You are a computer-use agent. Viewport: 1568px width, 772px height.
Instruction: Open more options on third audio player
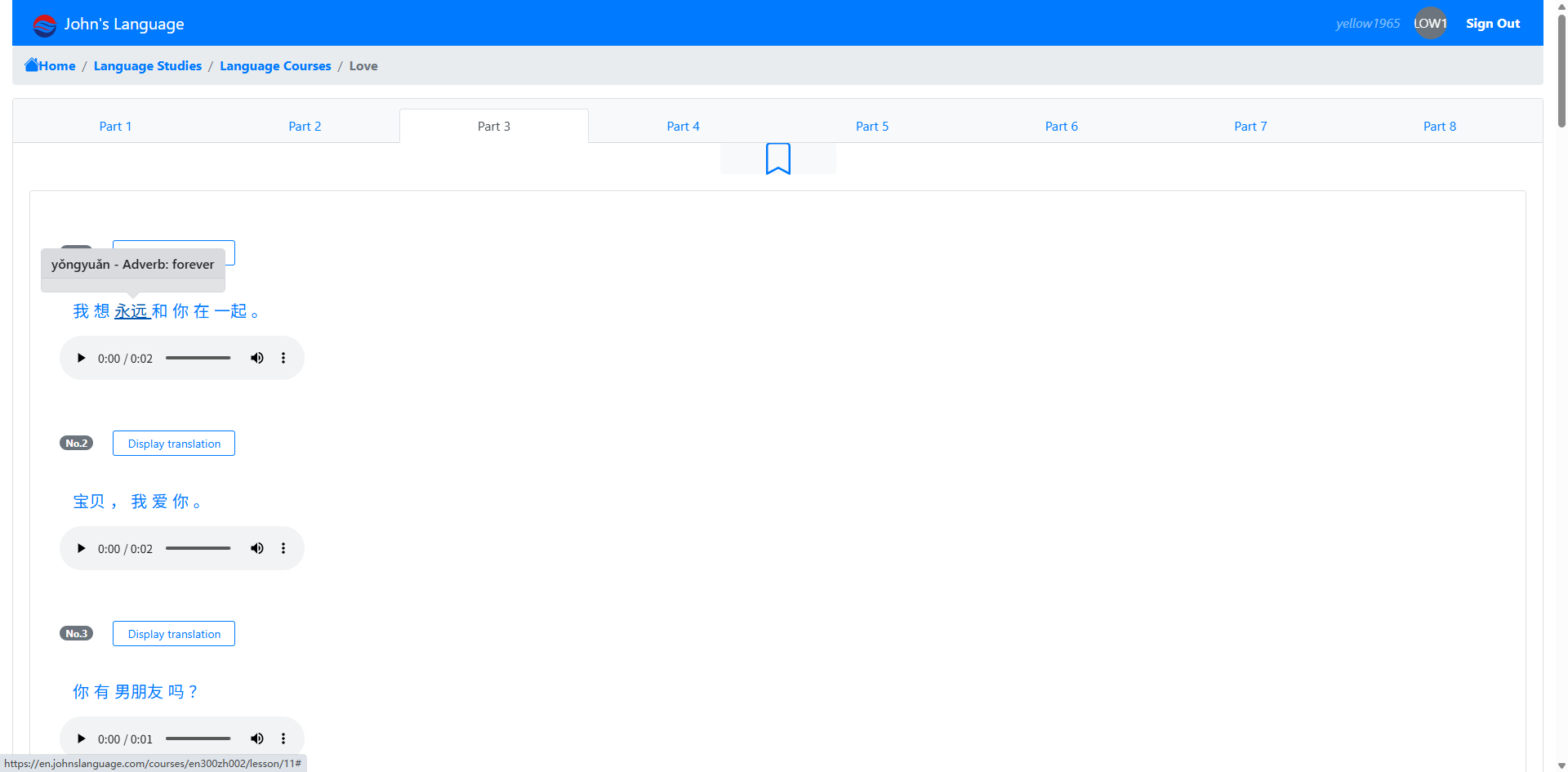click(283, 739)
